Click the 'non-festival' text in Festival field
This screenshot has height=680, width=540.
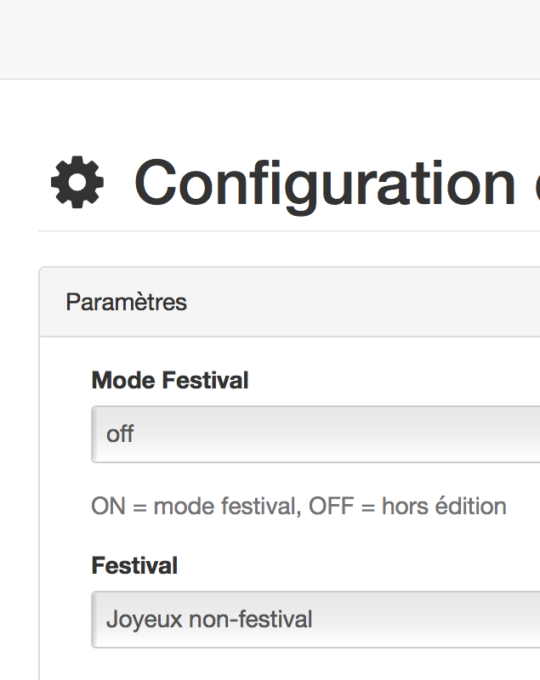point(251,619)
